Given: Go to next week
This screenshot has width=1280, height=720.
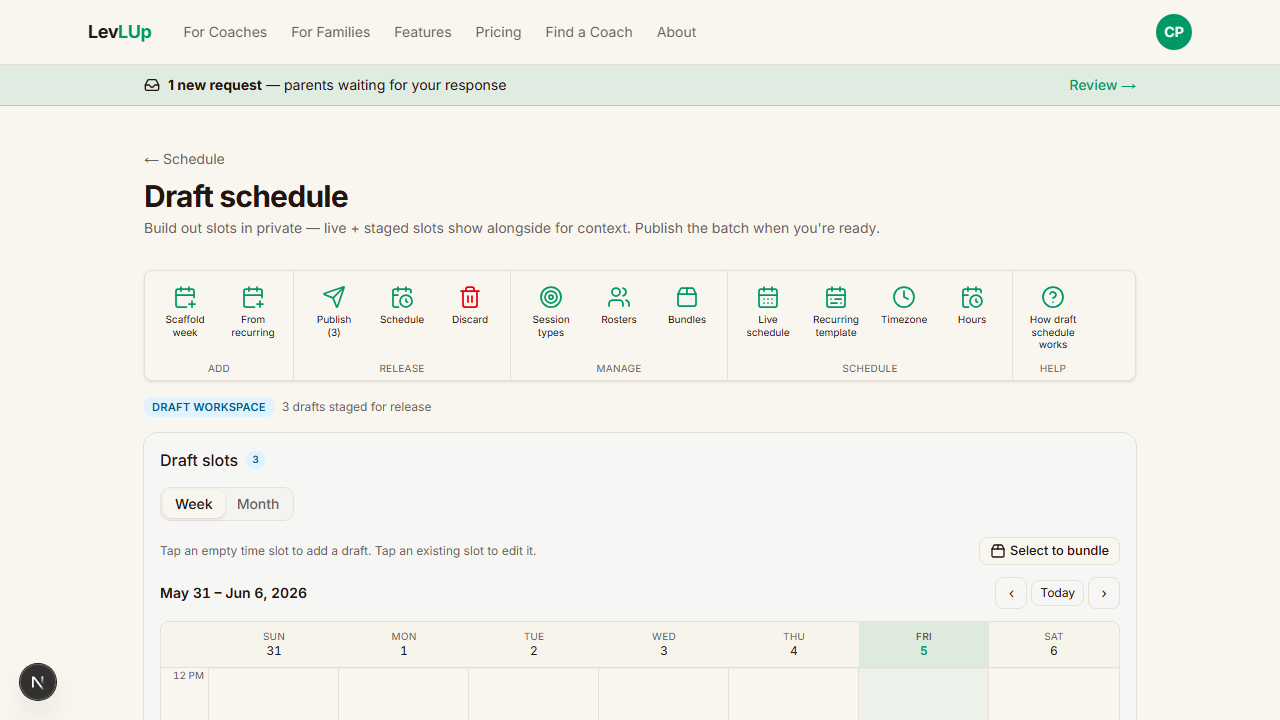Looking at the screenshot, I should (1104, 593).
